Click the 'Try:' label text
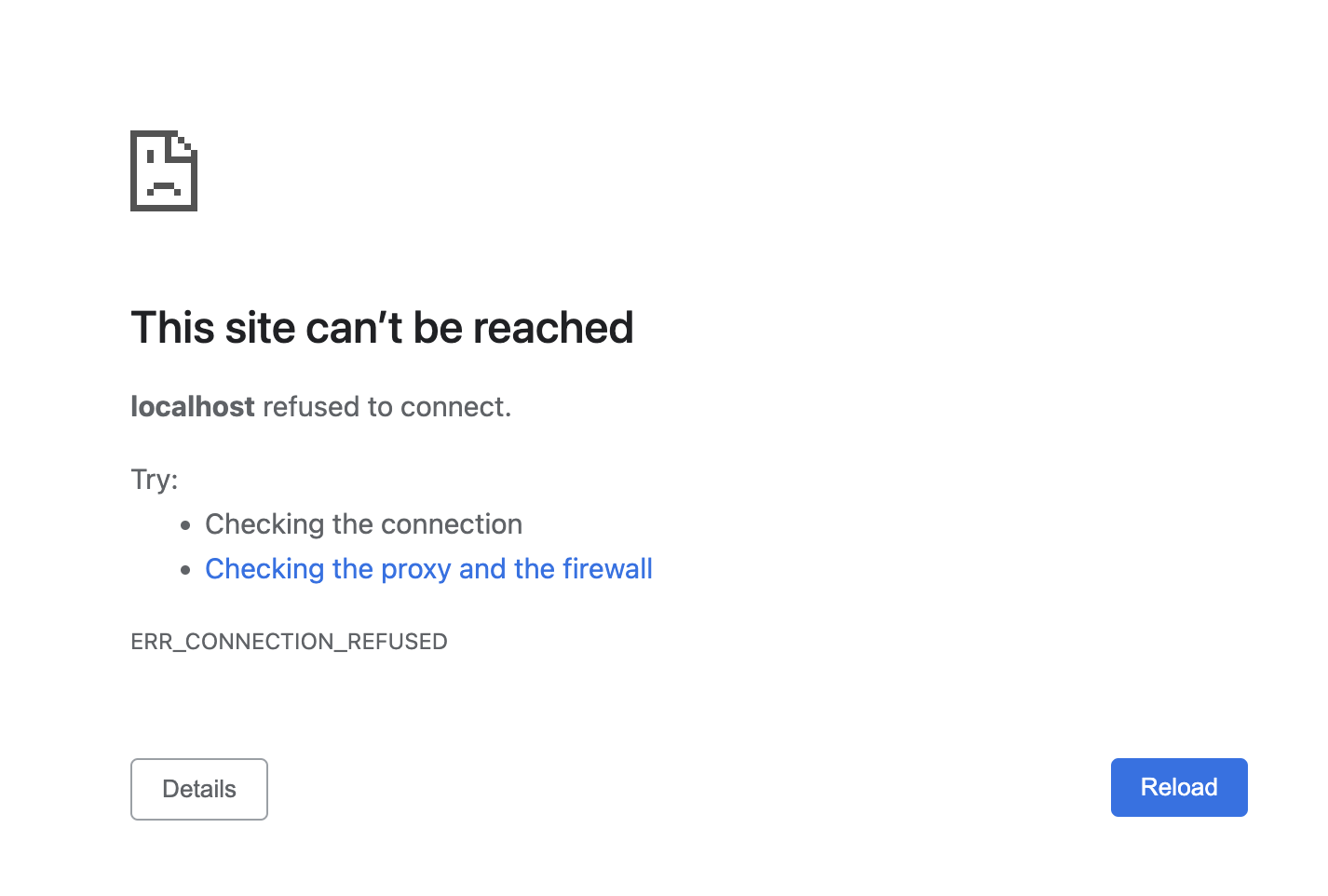The width and height of the screenshot is (1328, 896). [x=154, y=479]
